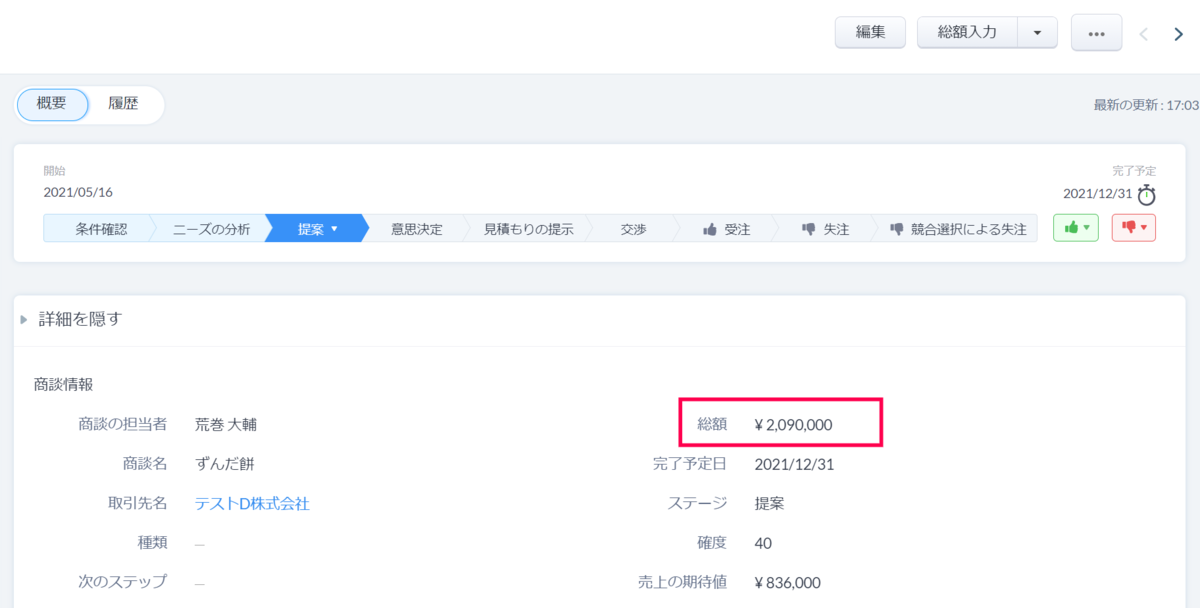The width and height of the screenshot is (1200, 608).
Task: Select the 意思決定 stage
Action: pyautogui.click(x=416, y=229)
